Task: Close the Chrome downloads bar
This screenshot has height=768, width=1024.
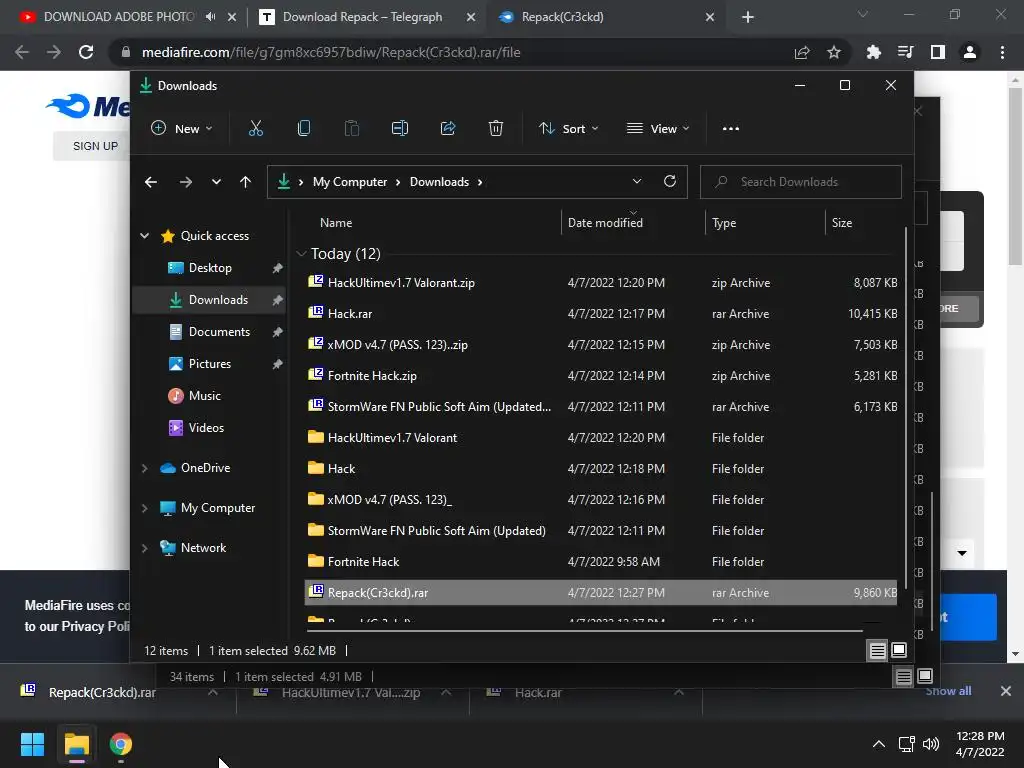Action: pyautogui.click(x=1006, y=691)
